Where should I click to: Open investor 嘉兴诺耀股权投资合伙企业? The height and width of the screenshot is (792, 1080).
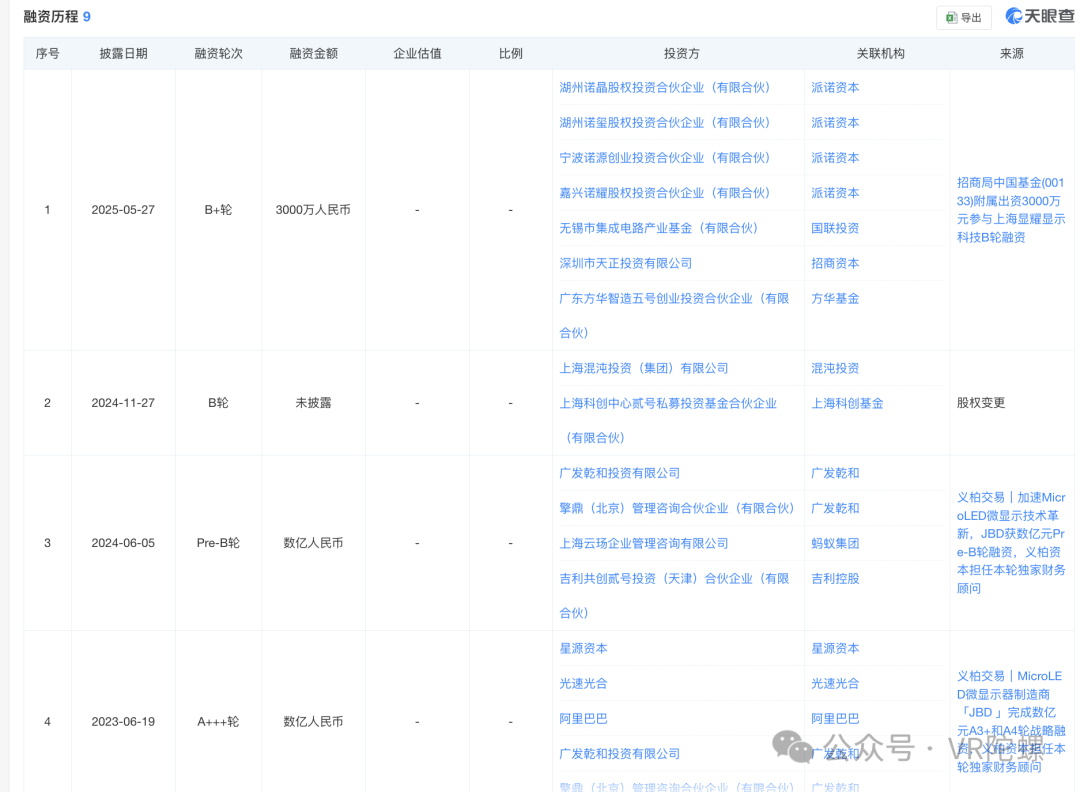665,193
